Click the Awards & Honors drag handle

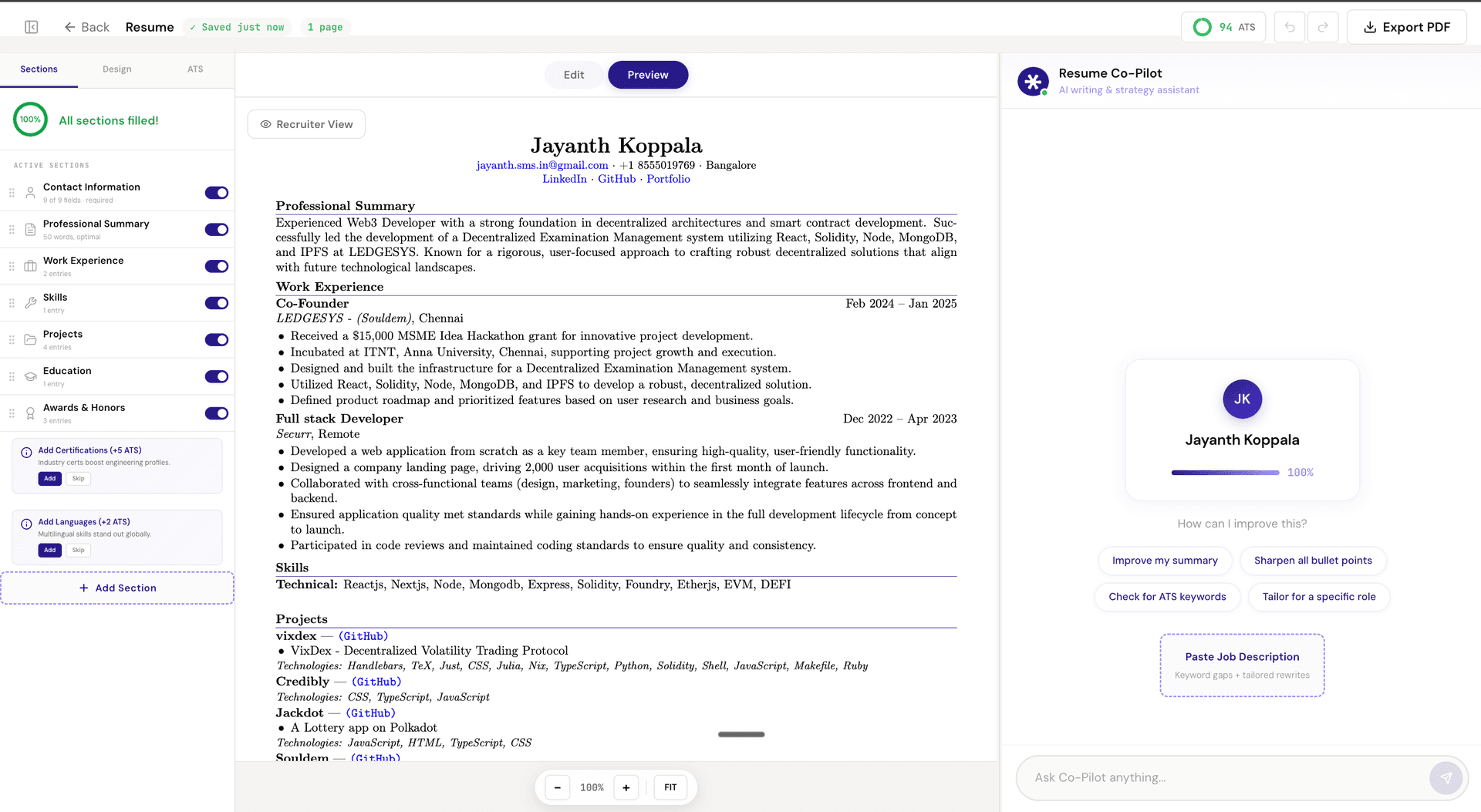coord(12,413)
